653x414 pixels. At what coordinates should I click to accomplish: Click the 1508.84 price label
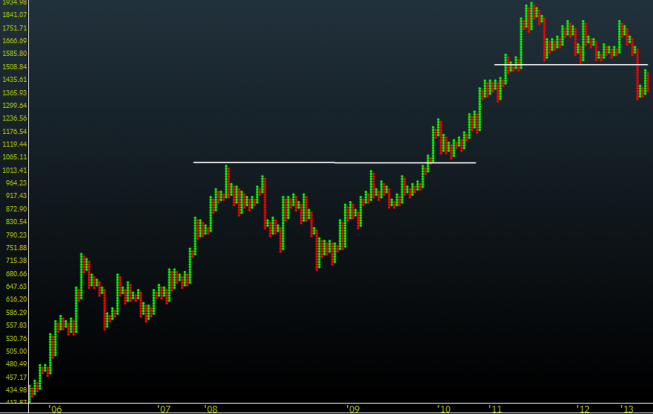(x=15, y=67)
